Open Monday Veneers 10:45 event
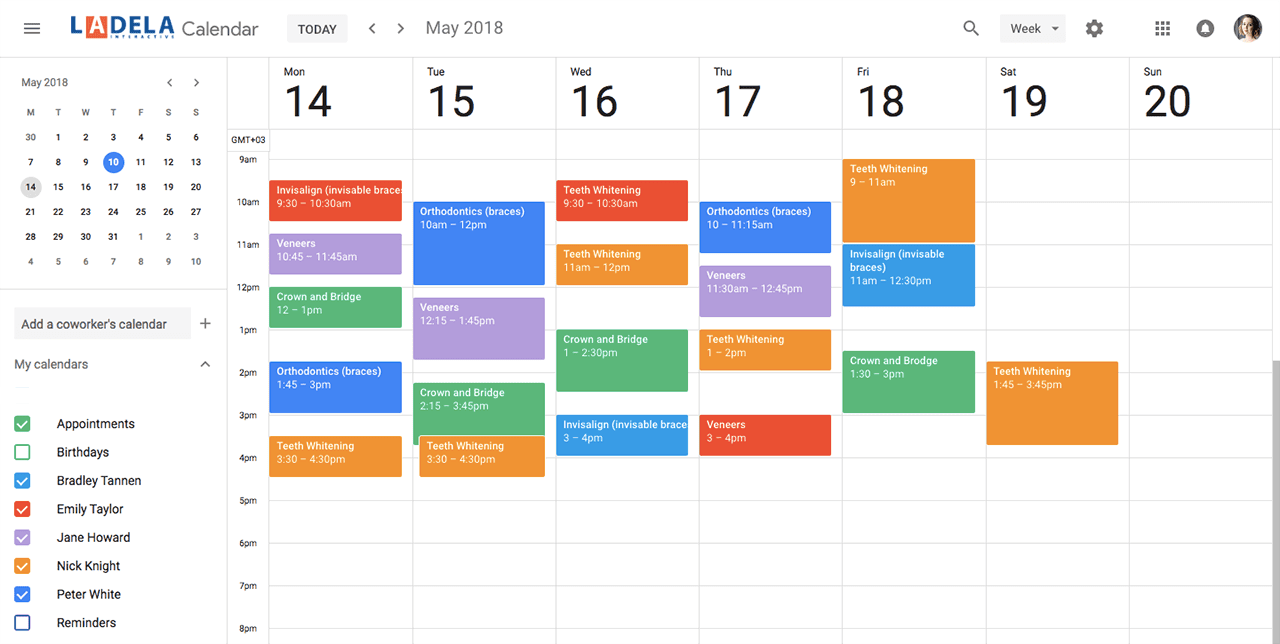The image size is (1280, 644). (x=335, y=254)
